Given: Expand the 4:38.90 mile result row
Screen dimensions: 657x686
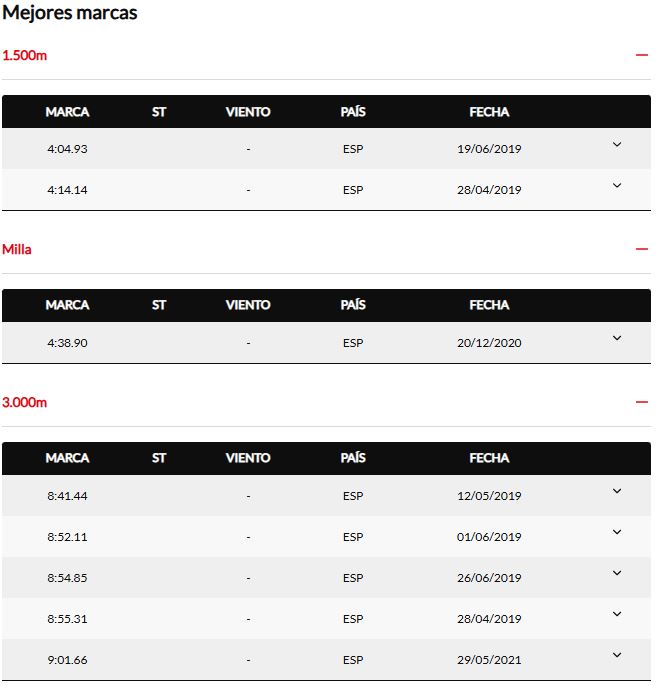Looking at the screenshot, I should coord(616,339).
